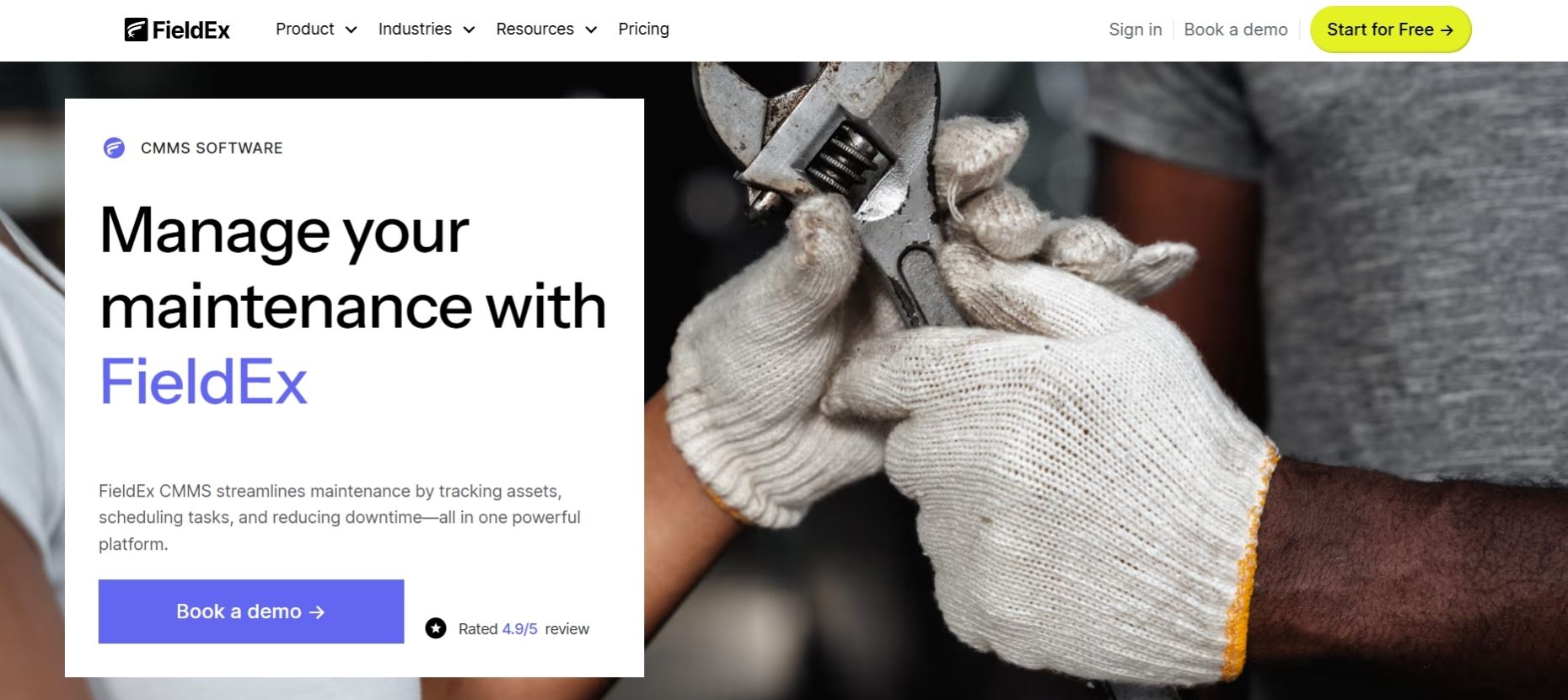Click the black star rating icon
This screenshot has height=700, width=1568.
click(436, 628)
